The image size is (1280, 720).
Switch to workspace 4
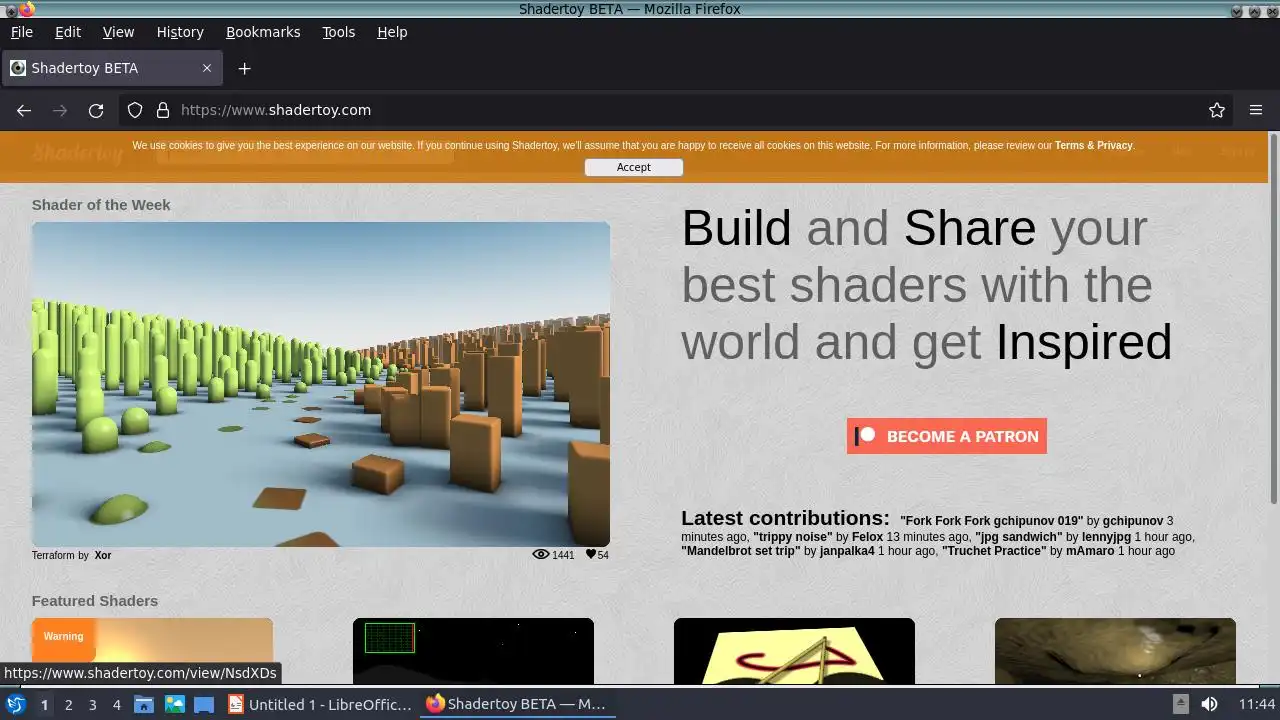(x=116, y=704)
